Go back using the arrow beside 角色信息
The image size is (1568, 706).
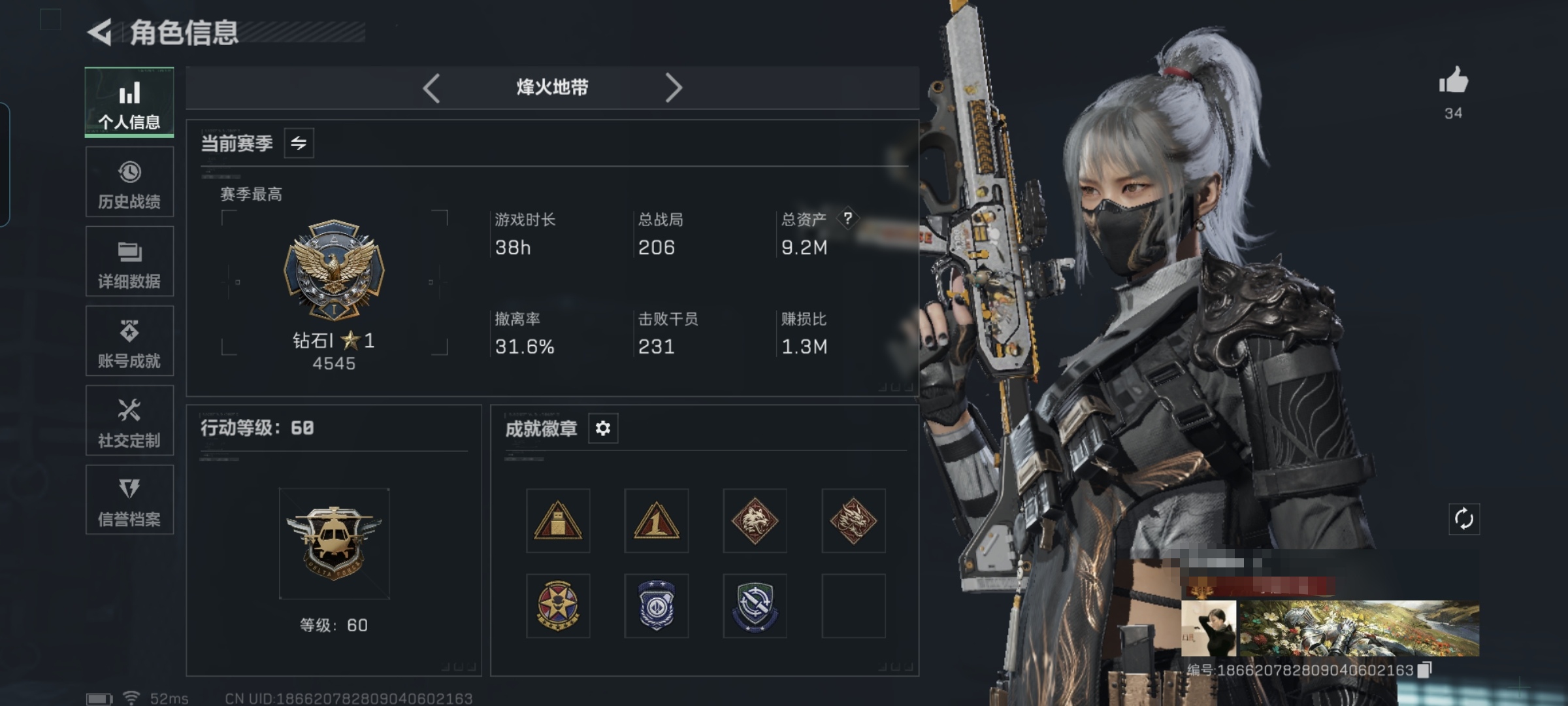[100, 32]
